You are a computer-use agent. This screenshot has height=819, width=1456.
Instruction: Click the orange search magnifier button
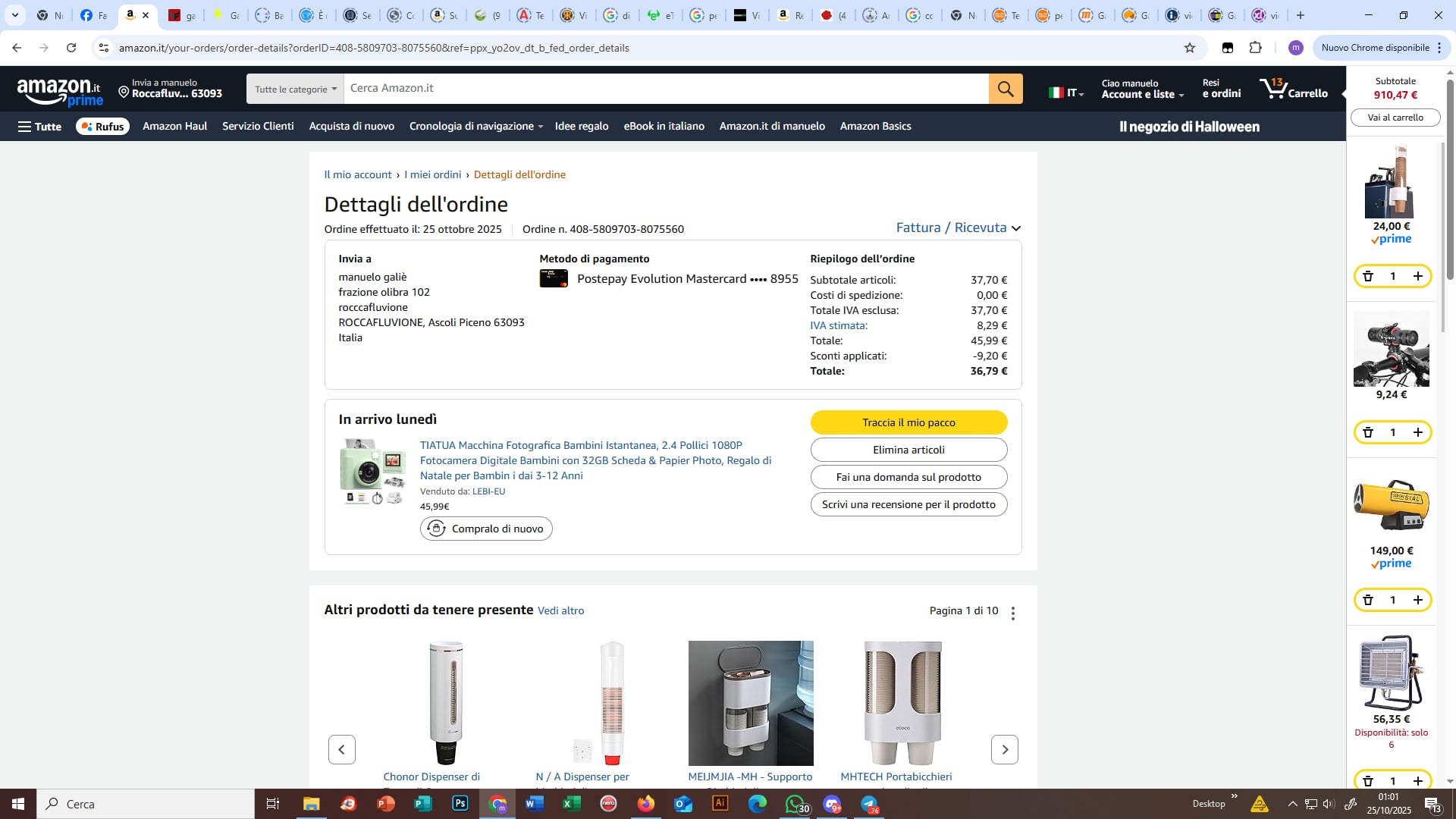tap(1006, 89)
